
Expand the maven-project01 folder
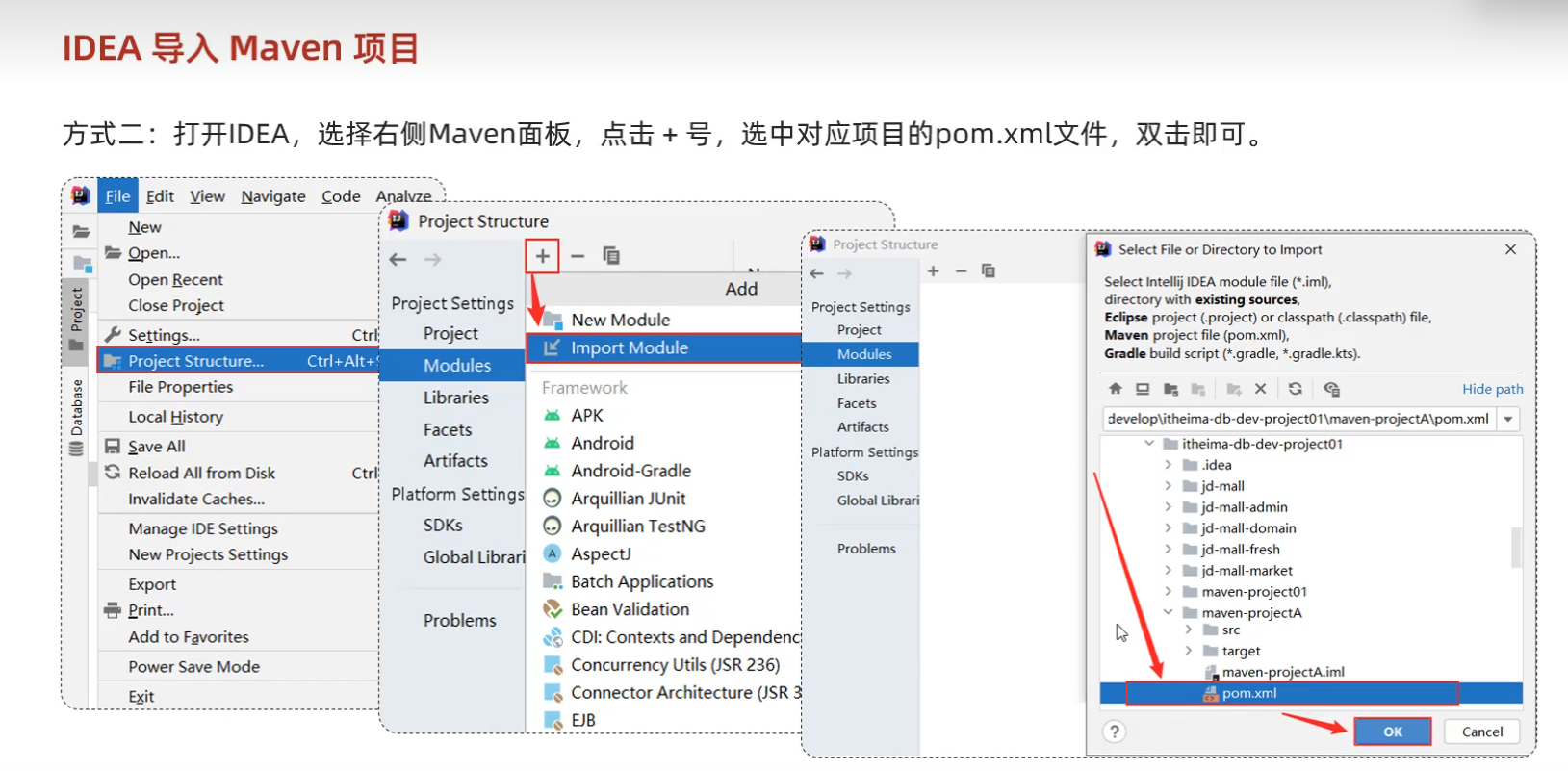[1169, 592]
